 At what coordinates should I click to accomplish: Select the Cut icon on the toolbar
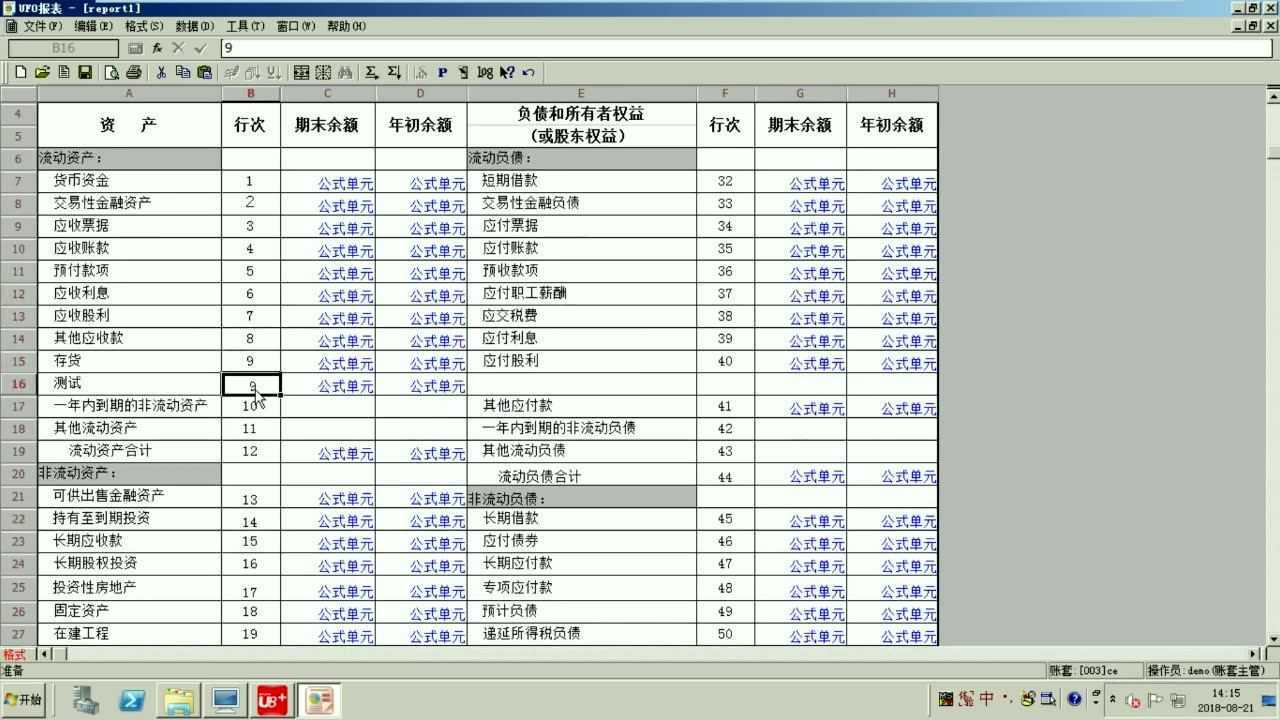[x=160, y=72]
